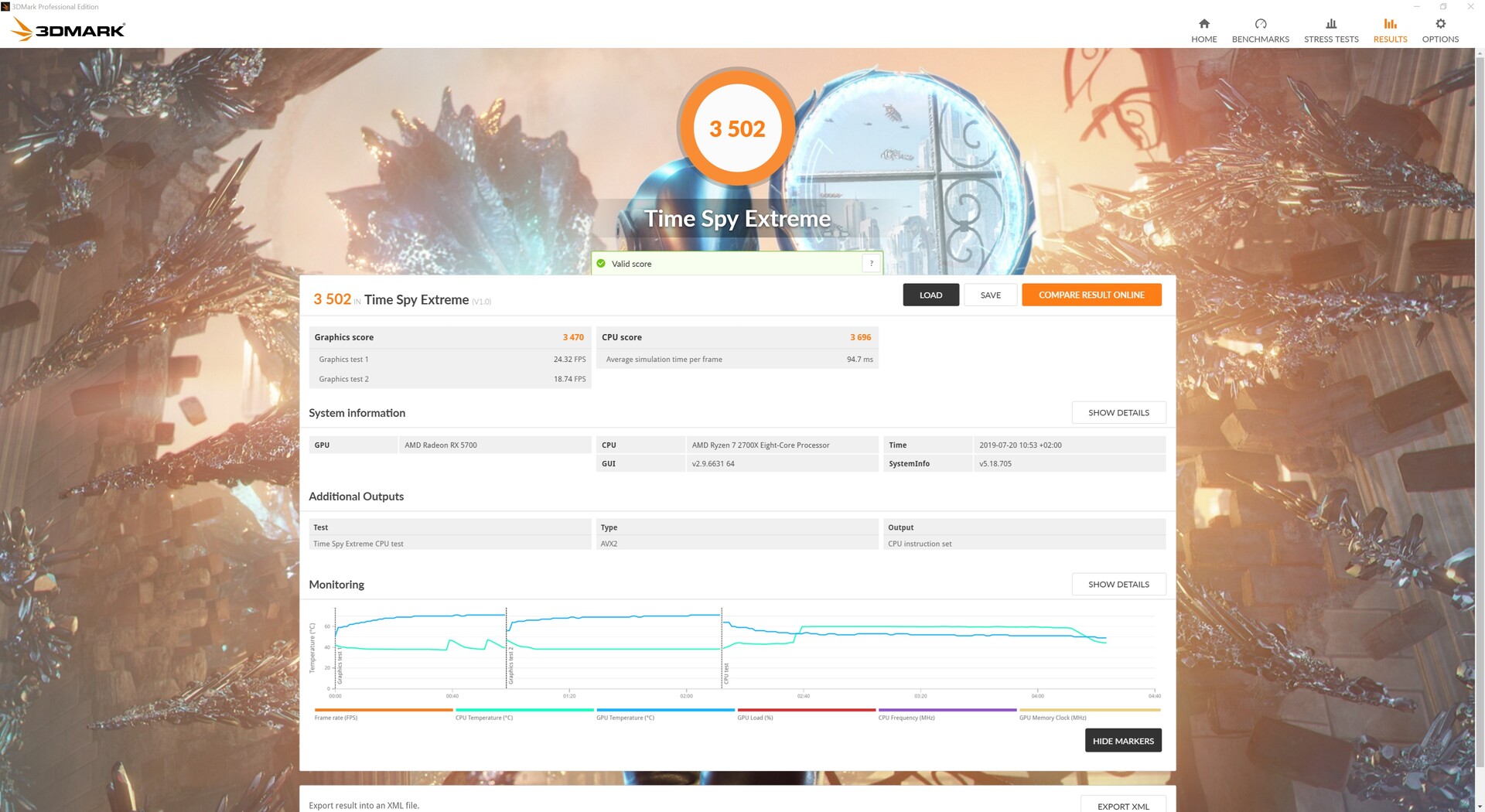Click the LOAD button
This screenshot has height=812, width=1485.
(x=930, y=295)
